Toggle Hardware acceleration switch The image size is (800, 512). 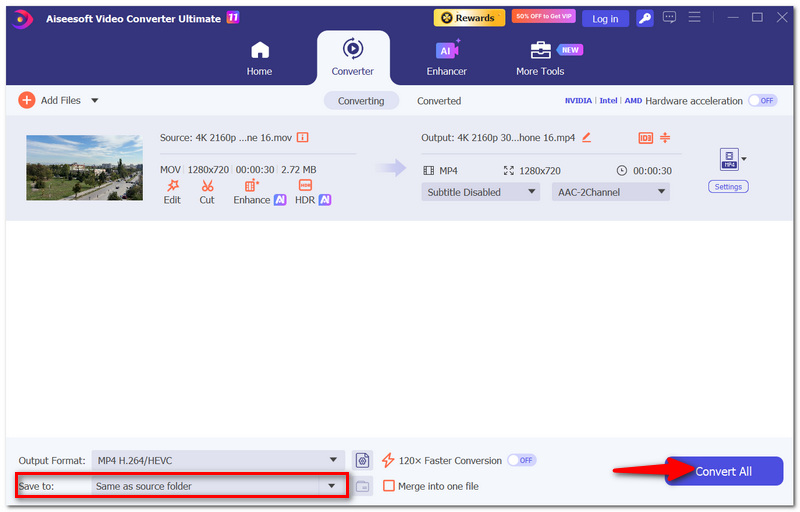[x=763, y=100]
